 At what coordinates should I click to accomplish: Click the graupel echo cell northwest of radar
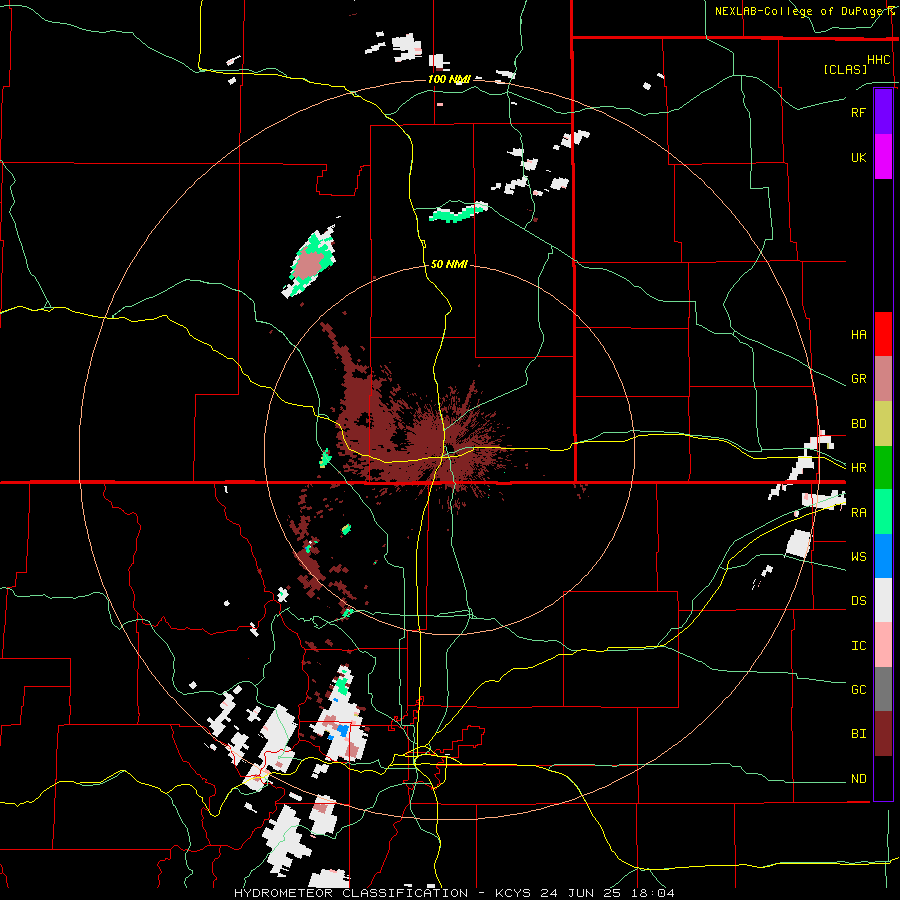[x=309, y=264]
